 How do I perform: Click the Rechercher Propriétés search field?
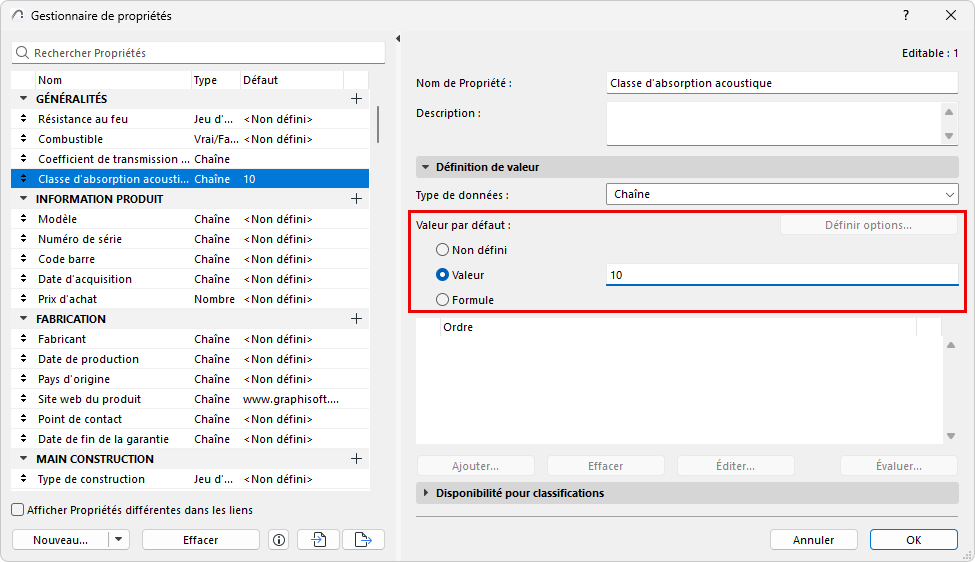tap(198, 53)
